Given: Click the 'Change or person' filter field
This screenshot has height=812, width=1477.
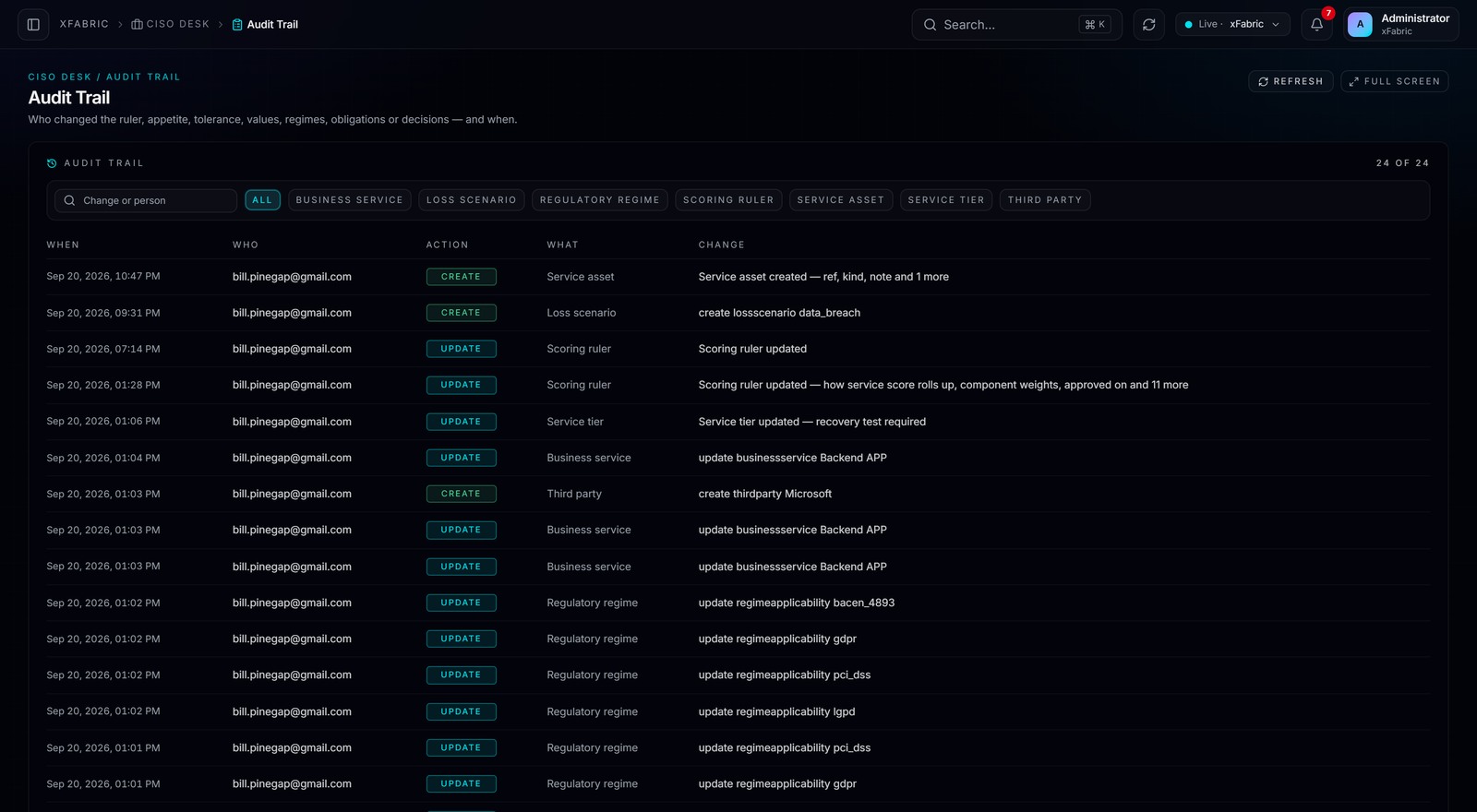Looking at the screenshot, I should click(146, 200).
